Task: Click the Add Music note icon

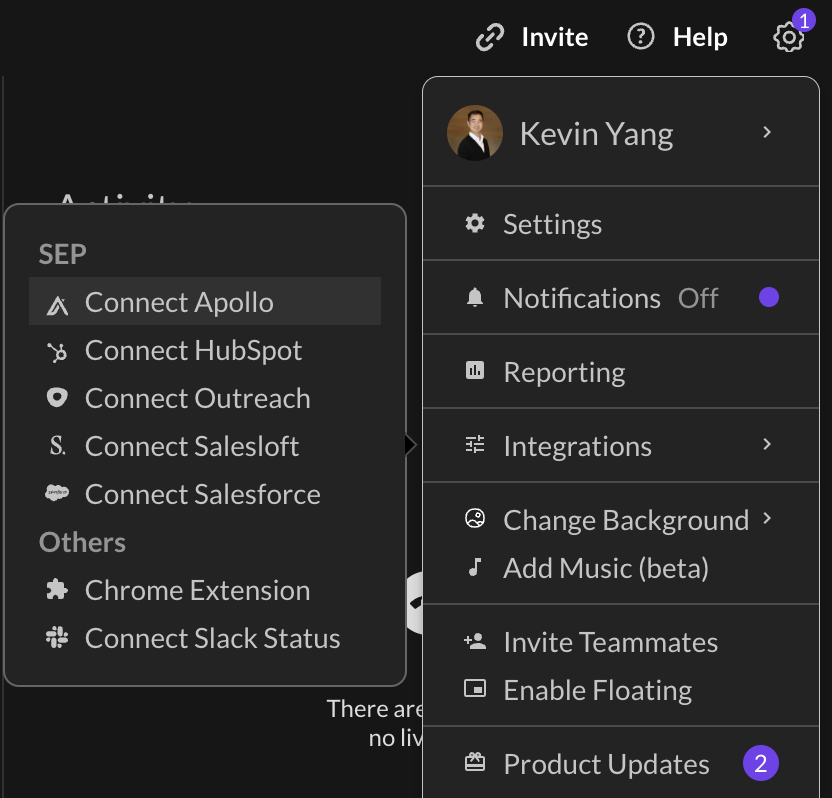Action: click(x=474, y=567)
